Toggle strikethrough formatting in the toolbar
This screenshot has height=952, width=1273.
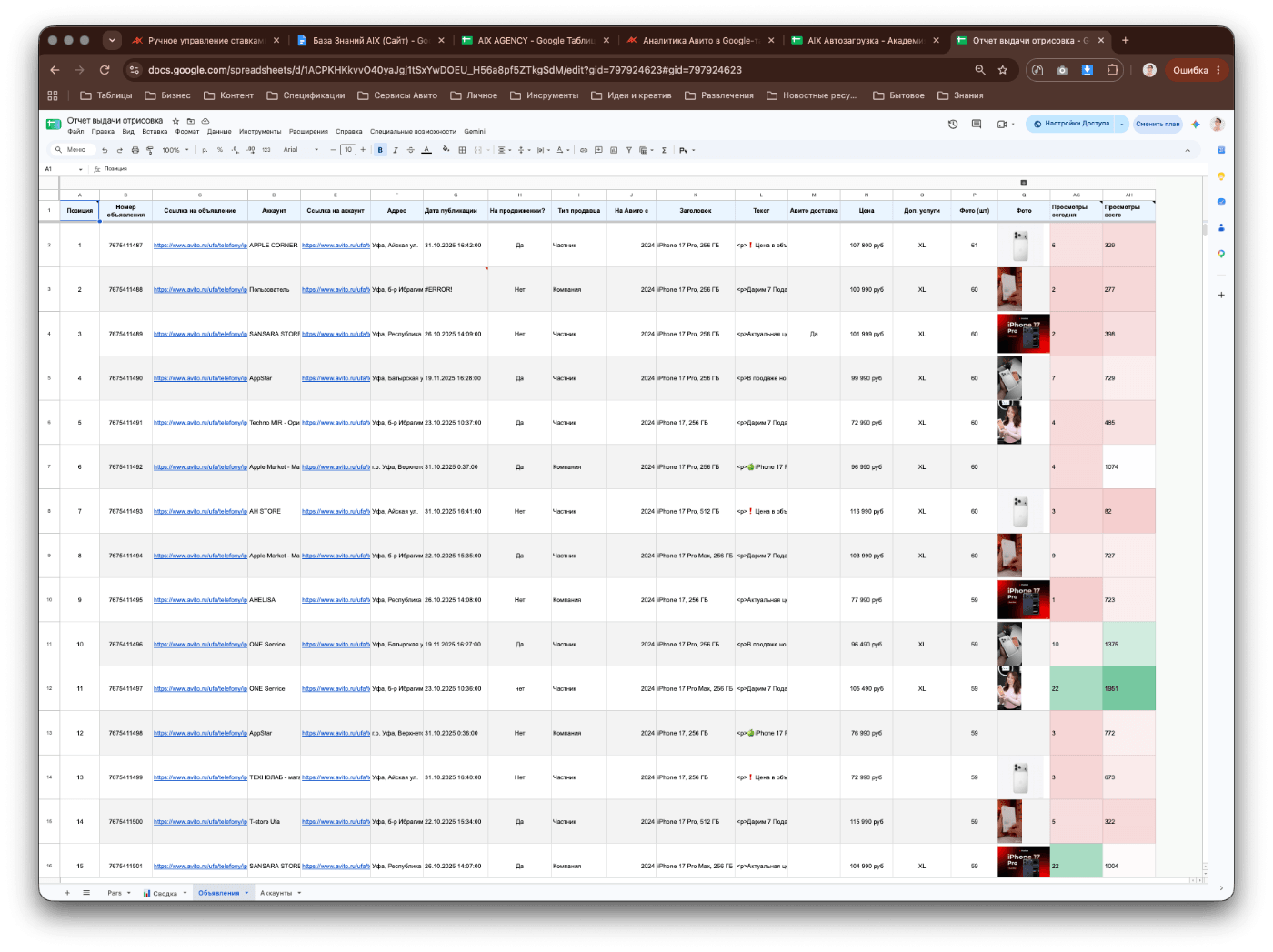(411, 150)
